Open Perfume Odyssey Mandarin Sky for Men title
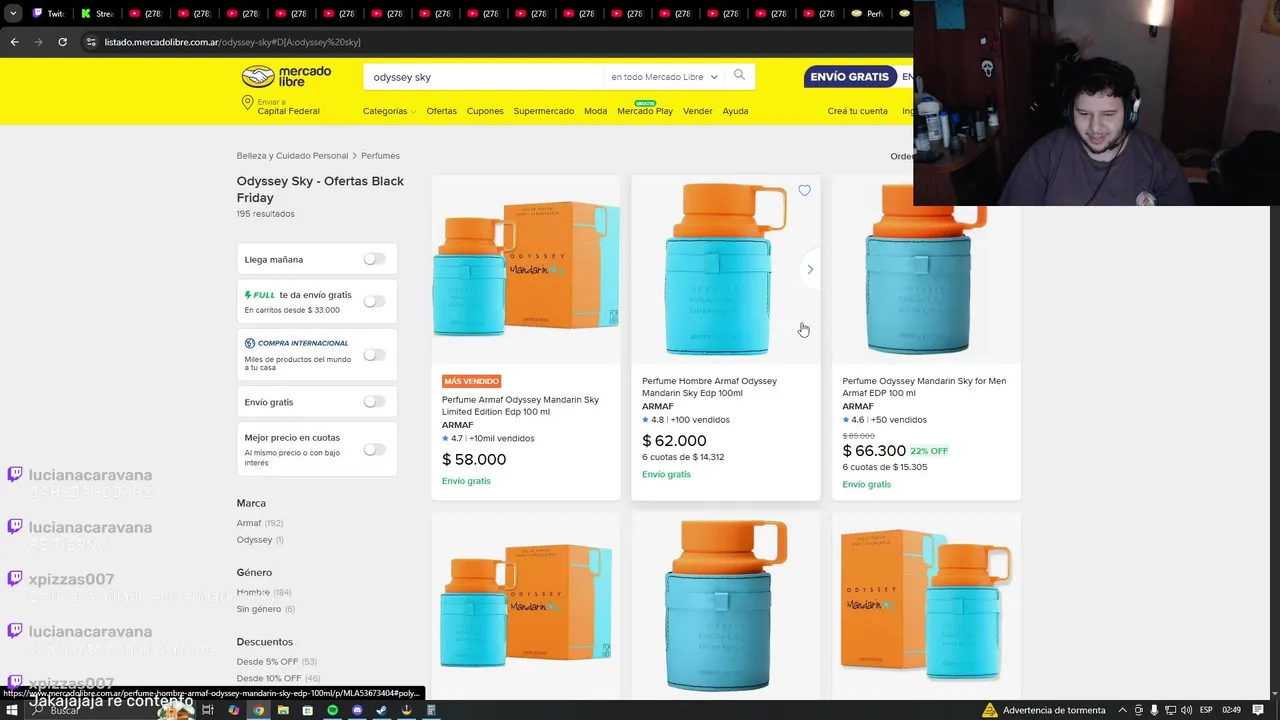The width and height of the screenshot is (1280, 720). [x=924, y=387]
